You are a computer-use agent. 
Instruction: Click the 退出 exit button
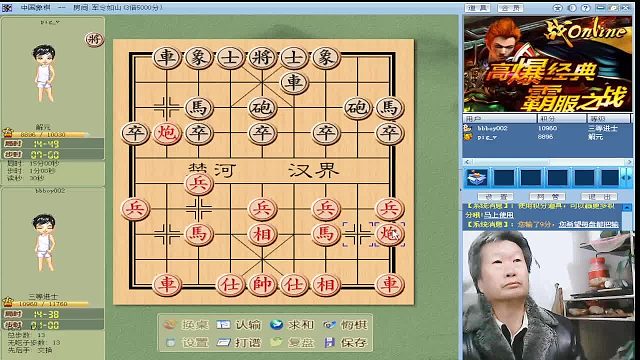(x=599, y=197)
